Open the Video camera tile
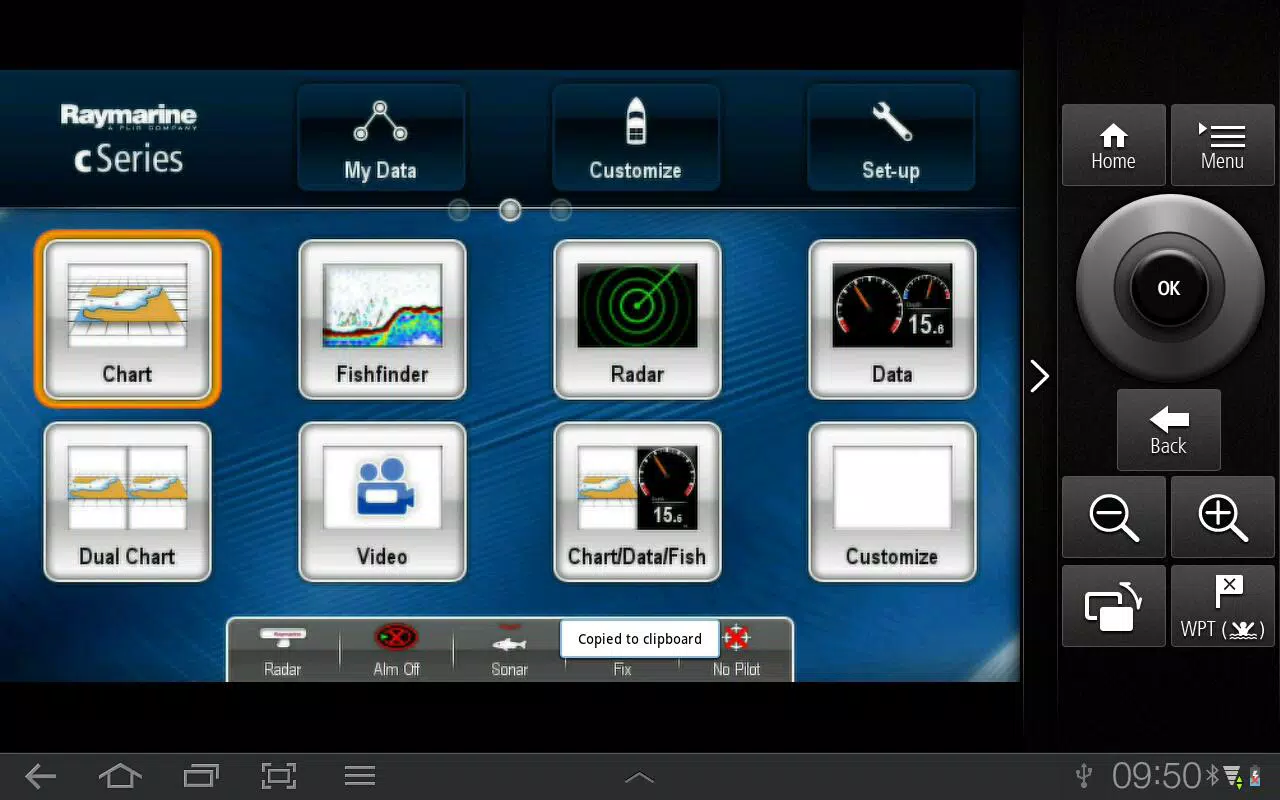Viewport: 1280px width, 800px height. (382, 501)
